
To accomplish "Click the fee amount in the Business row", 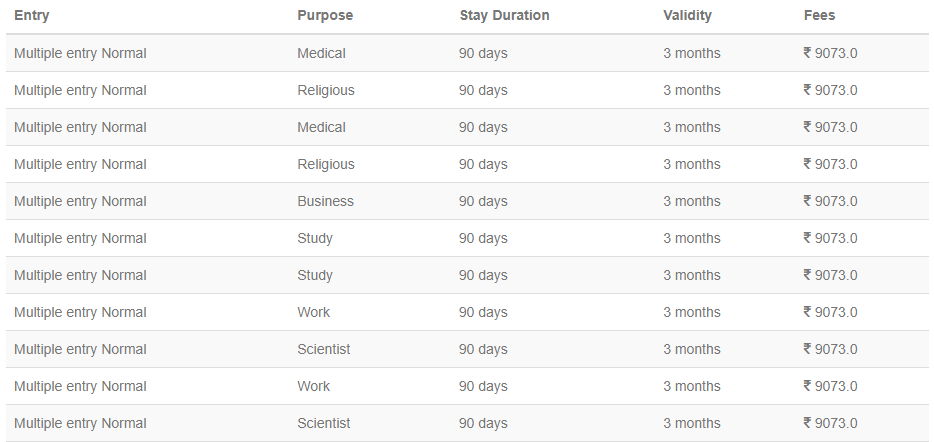I will [830, 201].
